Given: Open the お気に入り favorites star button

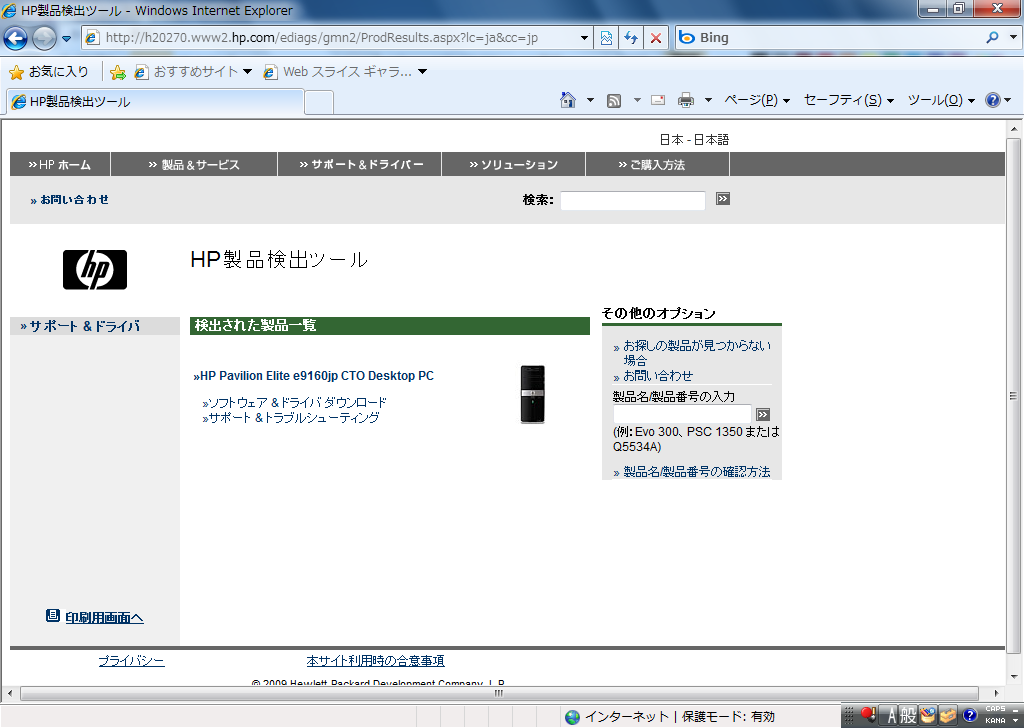Looking at the screenshot, I should tap(49, 72).
